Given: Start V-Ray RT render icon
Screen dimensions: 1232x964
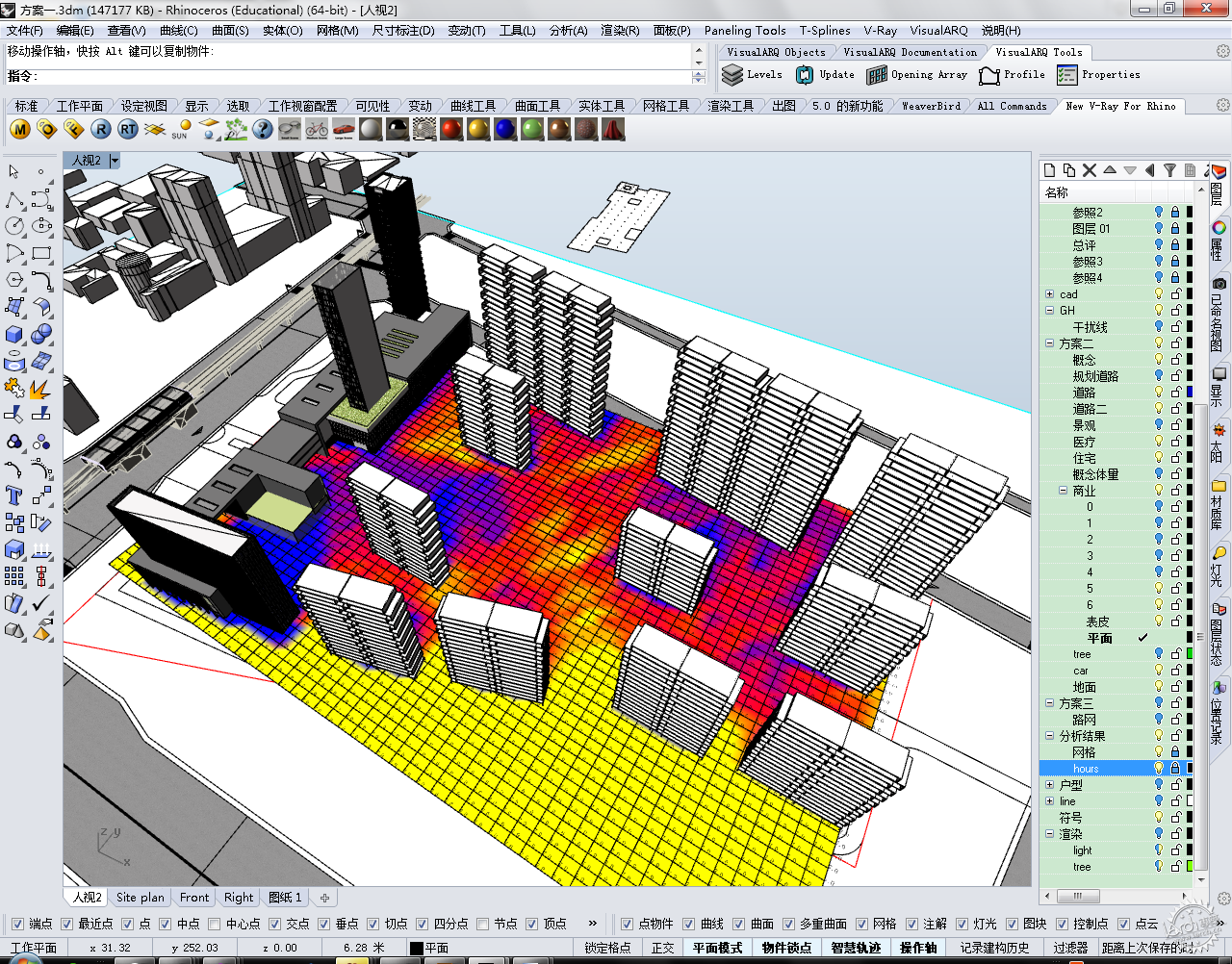Looking at the screenshot, I should [128, 129].
